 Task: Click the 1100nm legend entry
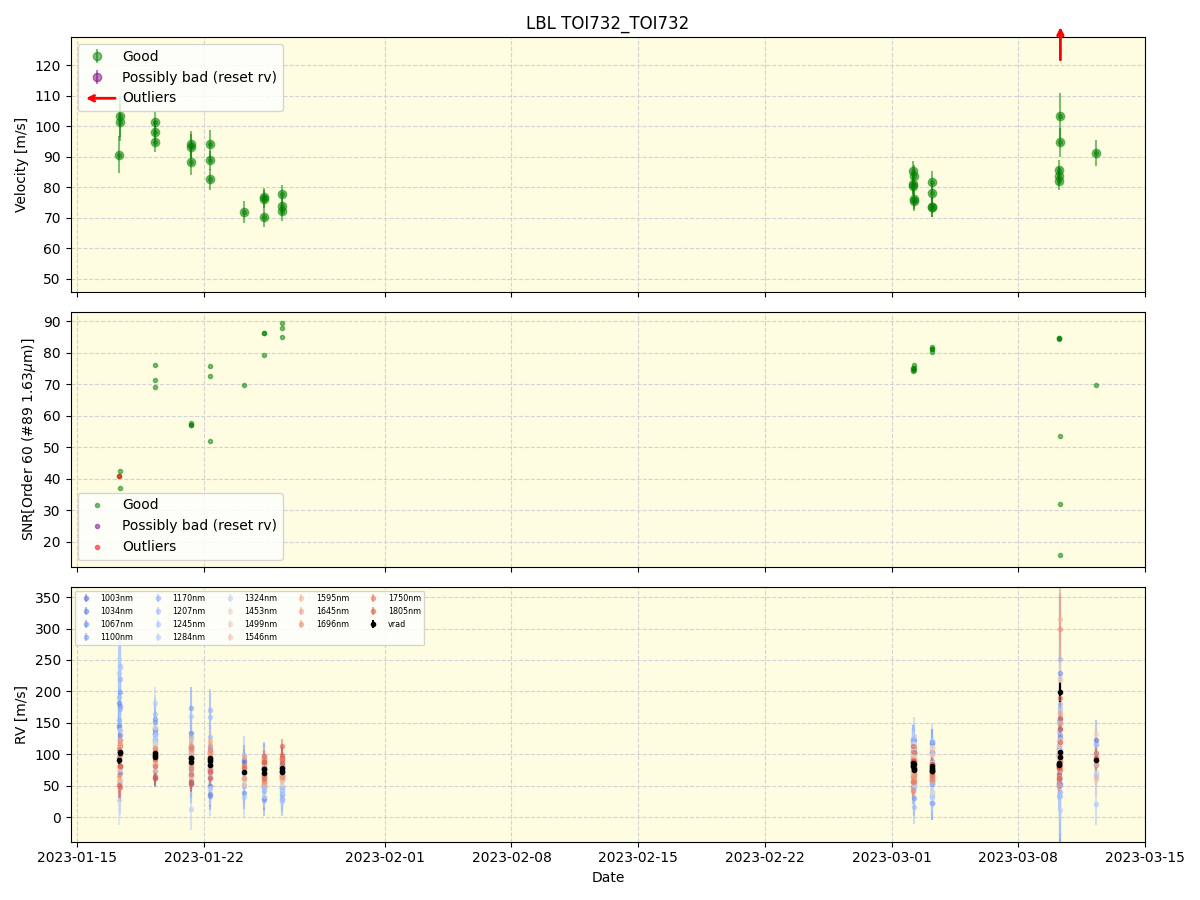coord(116,637)
